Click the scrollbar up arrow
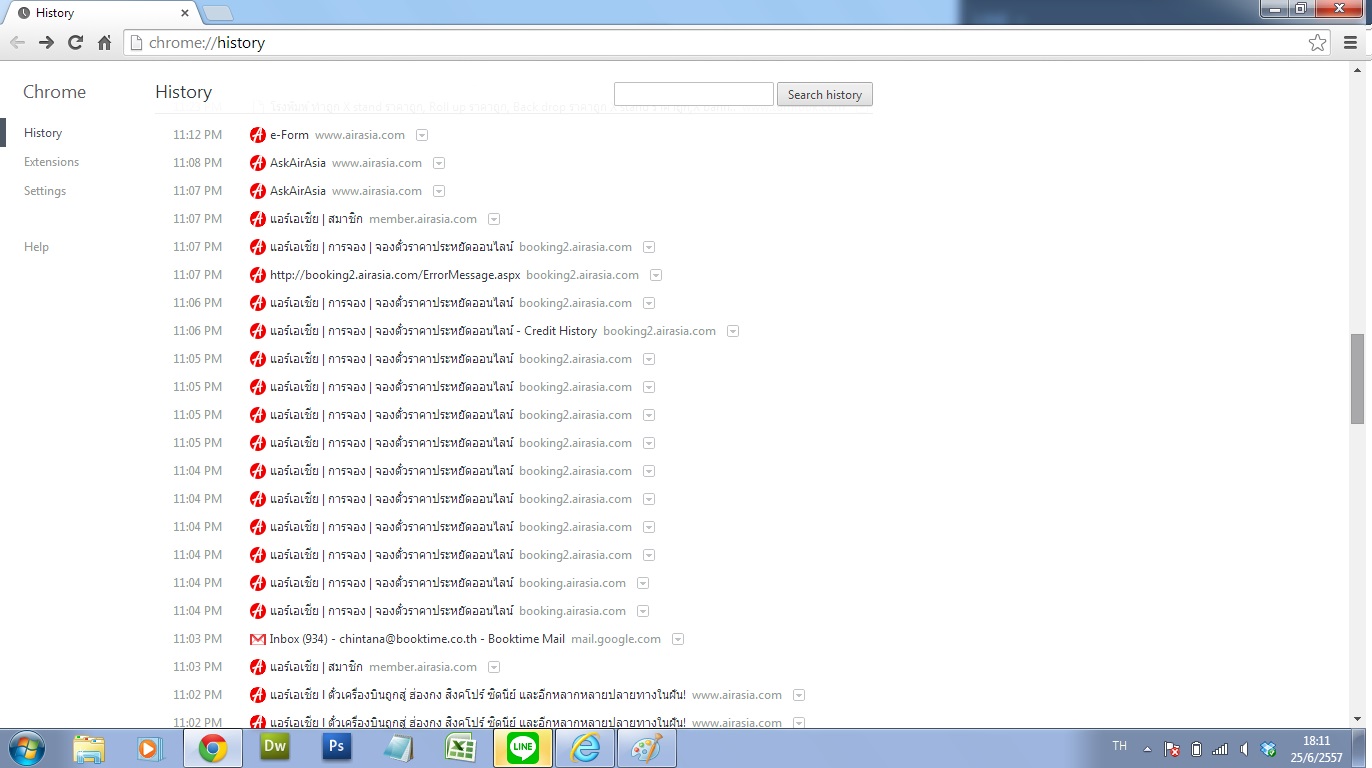The width and height of the screenshot is (1372, 768). (x=1357, y=68)
